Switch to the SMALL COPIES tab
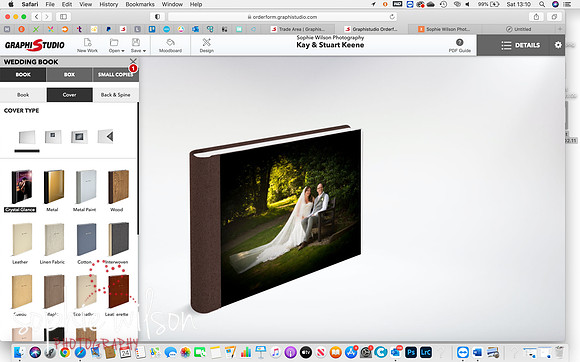Viewport: 580px width, 362px height. 115,75
